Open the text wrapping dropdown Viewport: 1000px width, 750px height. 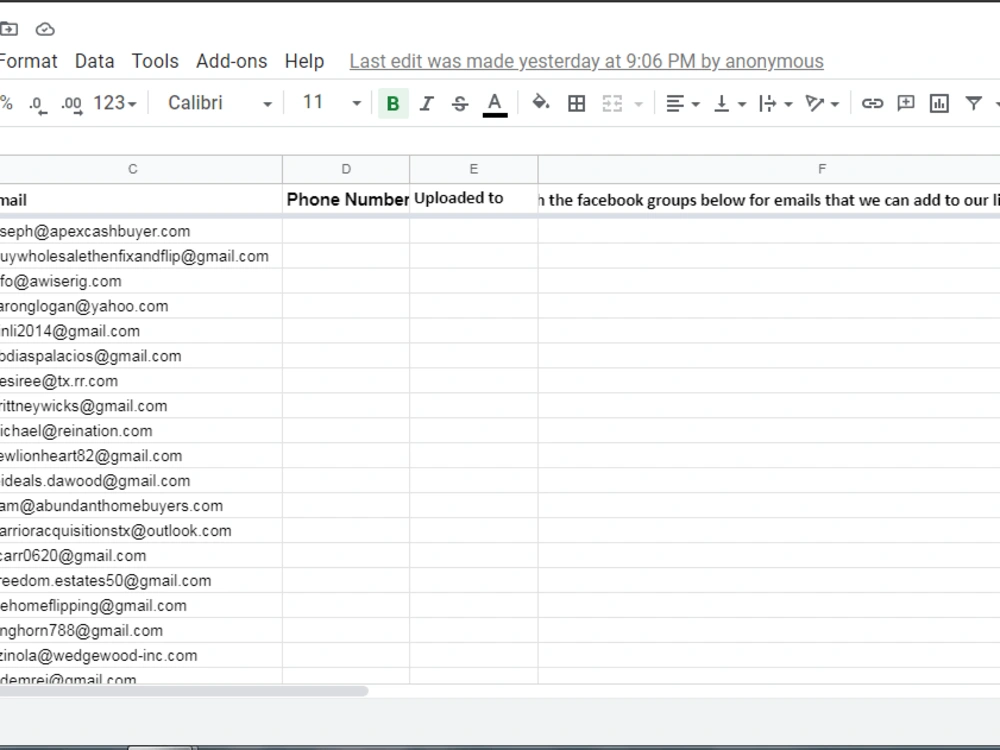[x=776, y=103]
